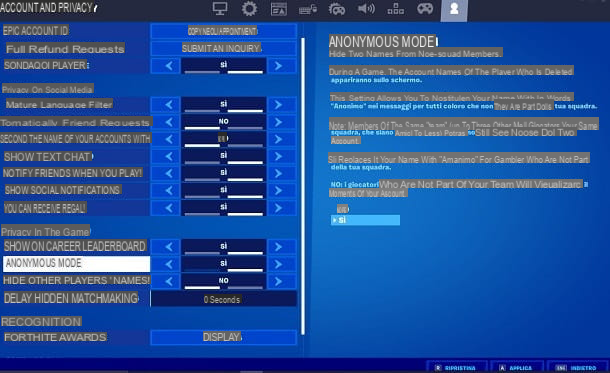Set Delay Hidden Matchmaking seconds slider

pos(224,299)
